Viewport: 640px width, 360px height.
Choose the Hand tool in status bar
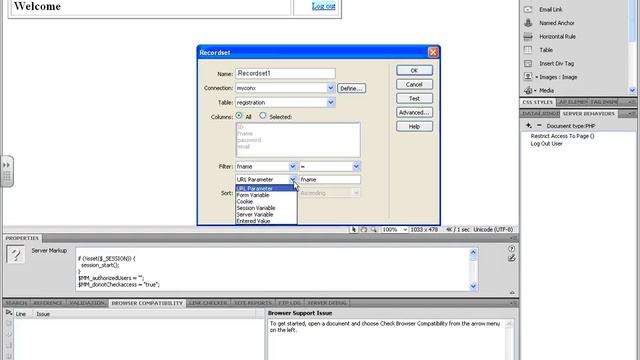(363, 230)
